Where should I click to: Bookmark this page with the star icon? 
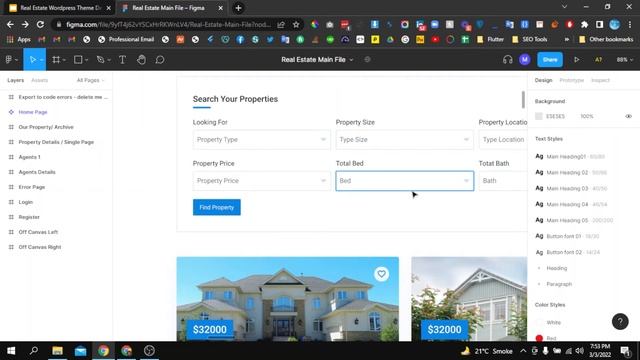click(296, 24)
